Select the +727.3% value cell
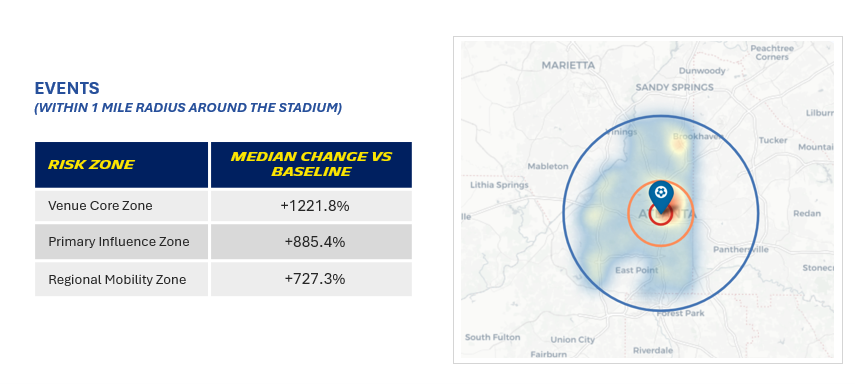The height and width of the screenshot is (384, 855). tap(311, 279)
